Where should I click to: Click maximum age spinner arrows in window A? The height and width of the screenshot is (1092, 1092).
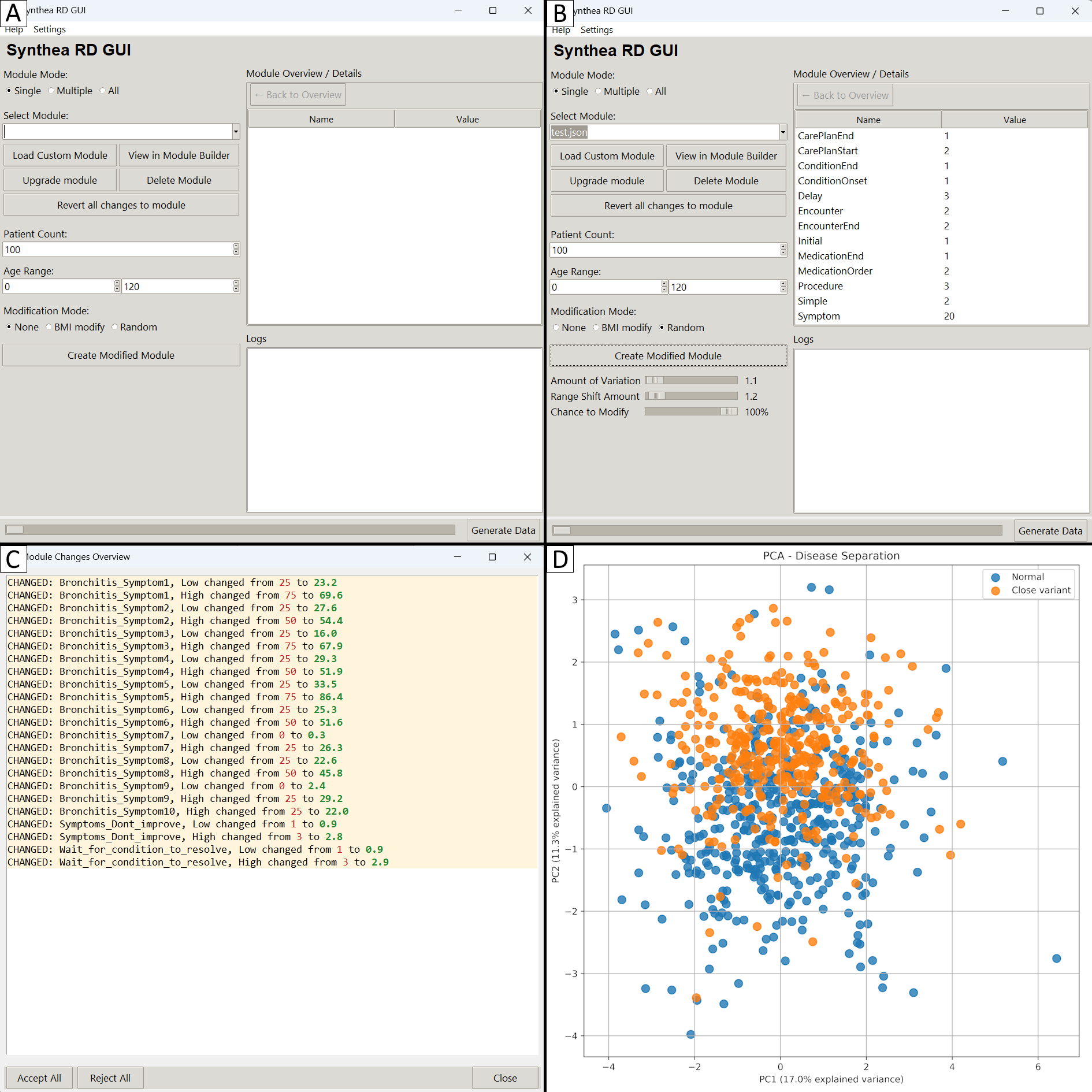[x=236, y=287]
